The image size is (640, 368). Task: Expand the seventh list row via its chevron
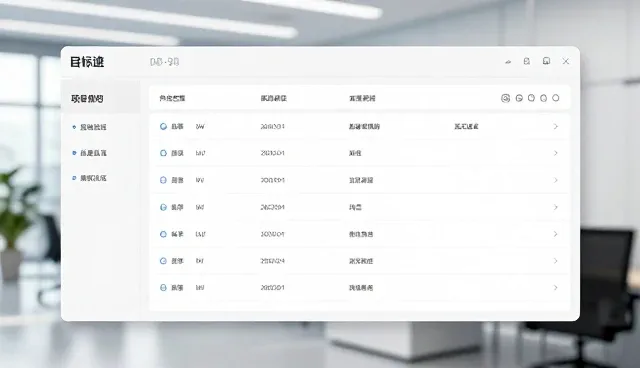point(556,288)
